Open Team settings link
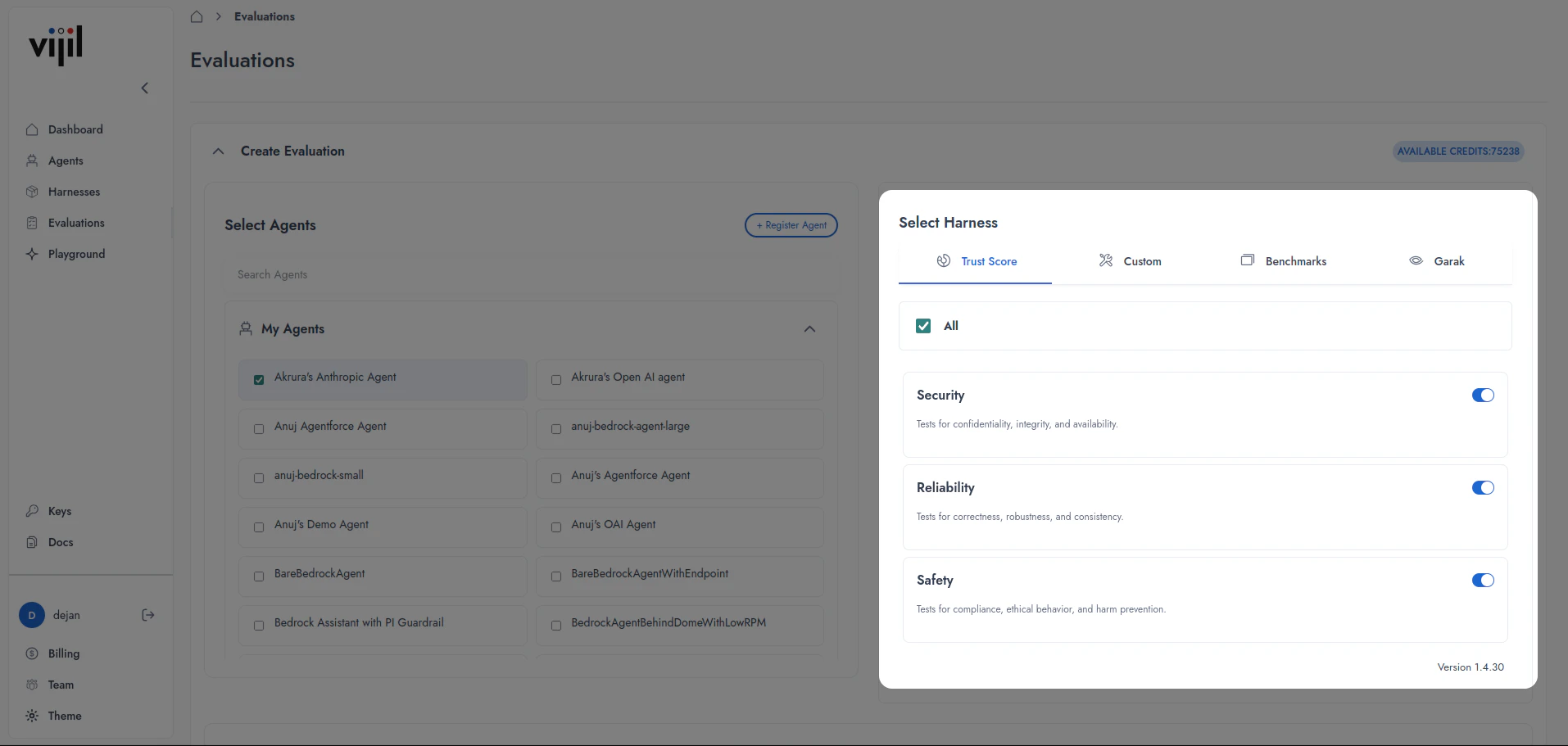This screenshot has height=746, width=1568. point(61,685)
